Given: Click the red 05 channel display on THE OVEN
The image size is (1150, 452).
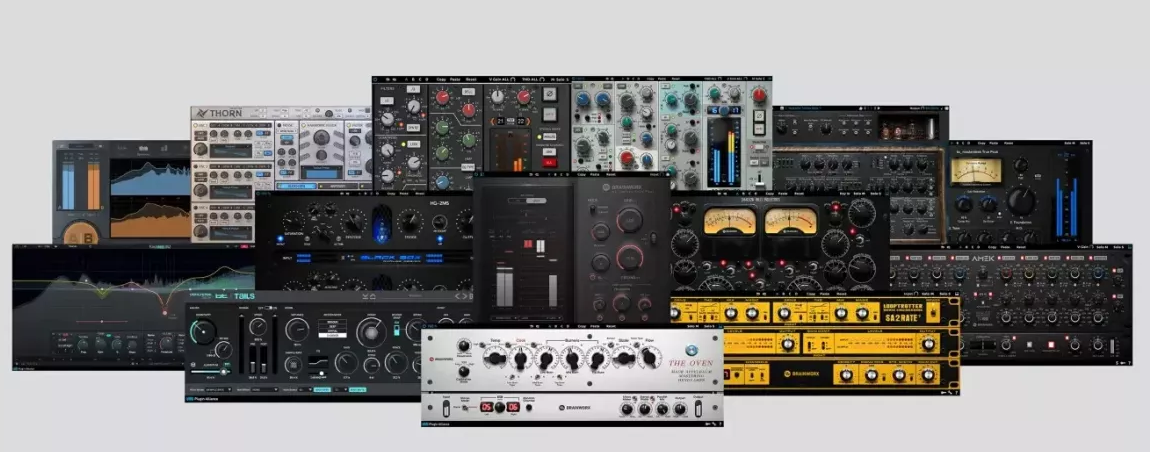Looking at the screenshot, I should [487, 407].
